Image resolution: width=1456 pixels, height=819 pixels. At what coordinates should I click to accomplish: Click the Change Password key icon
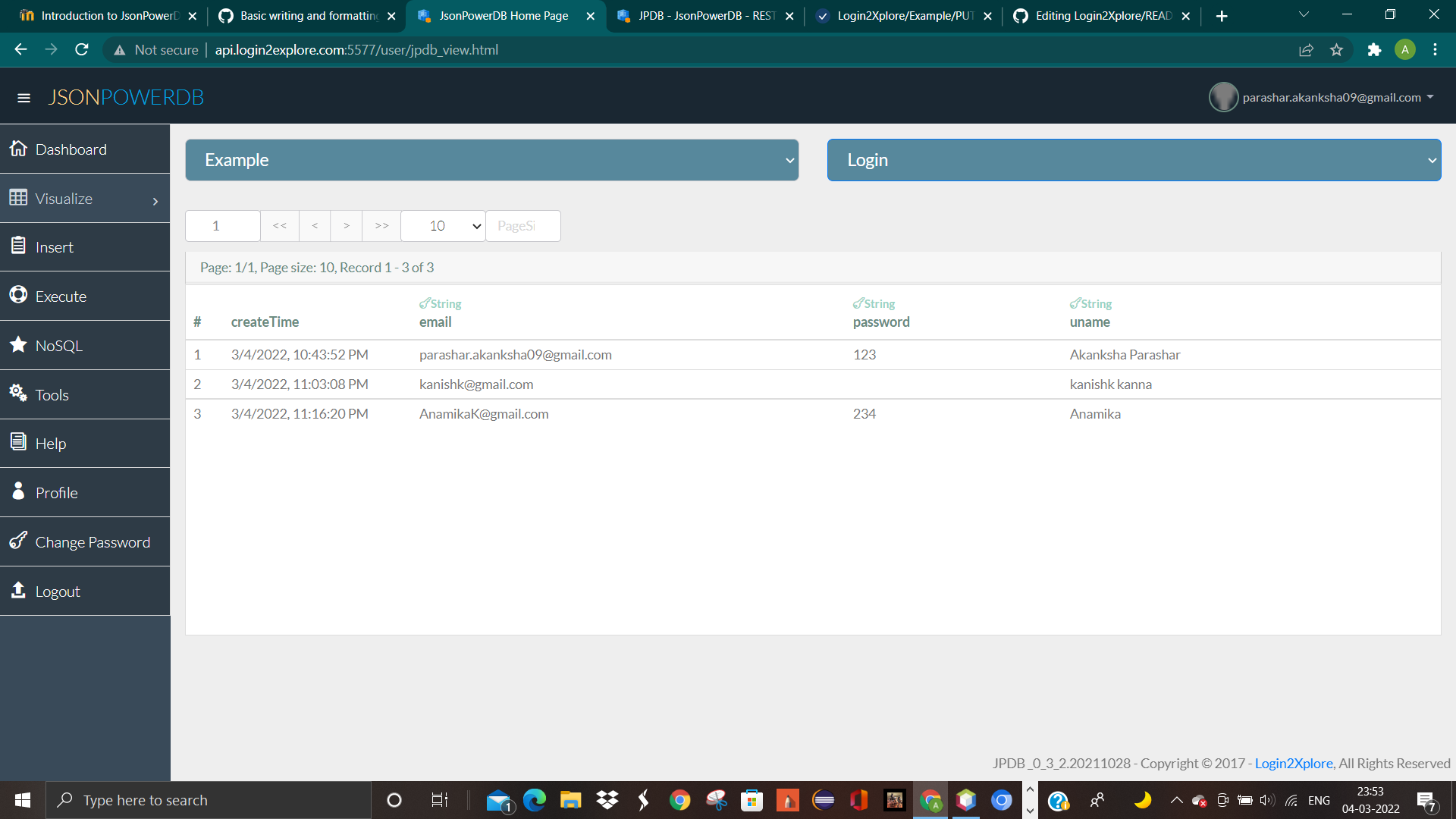[x=18, y=541]
